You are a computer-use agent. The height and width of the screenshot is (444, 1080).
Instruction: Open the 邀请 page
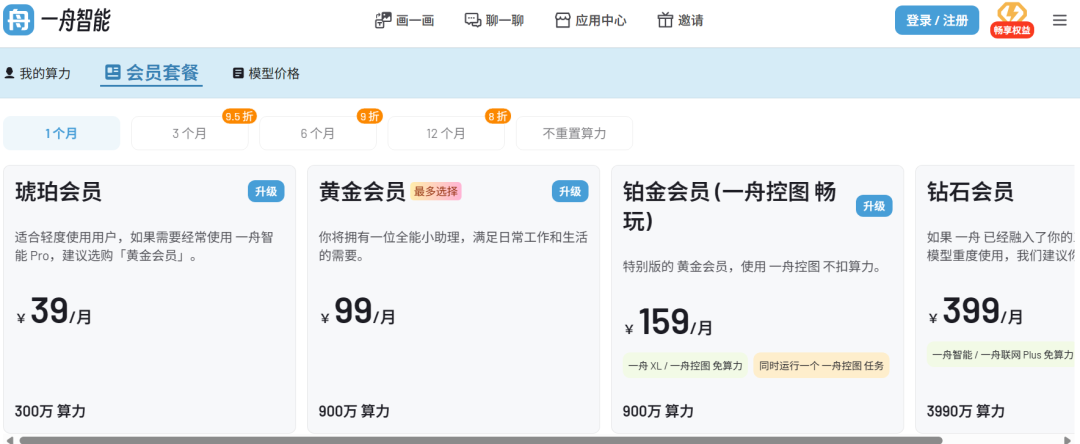click(681, 21)
